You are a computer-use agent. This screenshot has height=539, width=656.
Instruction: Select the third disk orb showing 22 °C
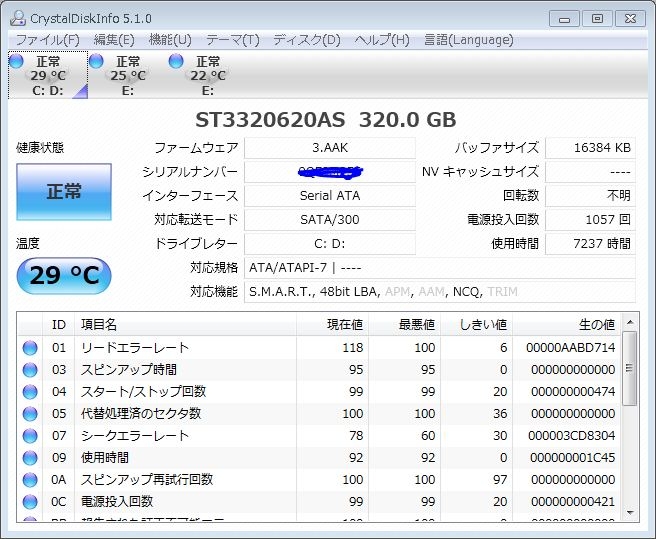[176, 62]
